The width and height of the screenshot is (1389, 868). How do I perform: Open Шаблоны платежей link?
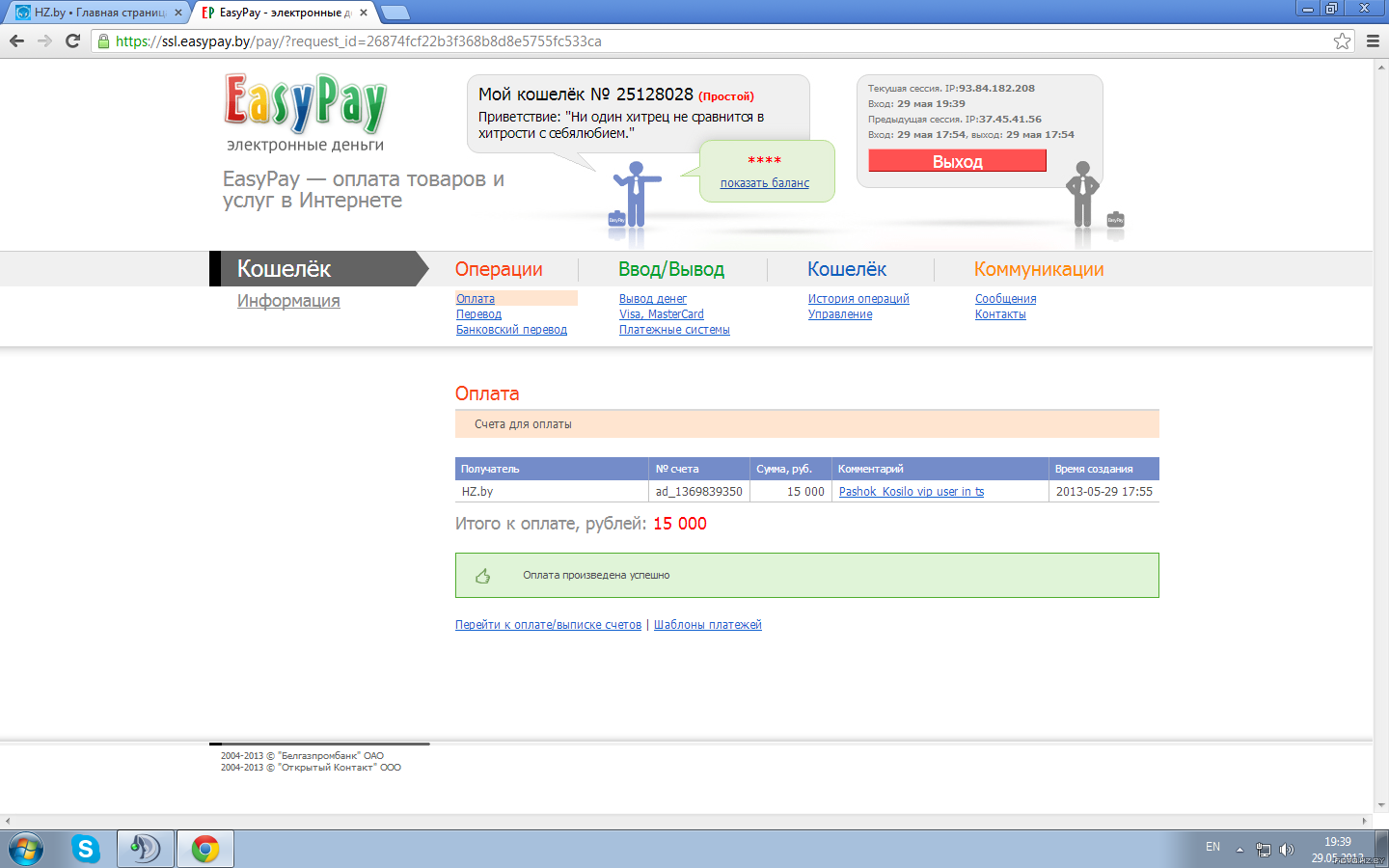708,625
